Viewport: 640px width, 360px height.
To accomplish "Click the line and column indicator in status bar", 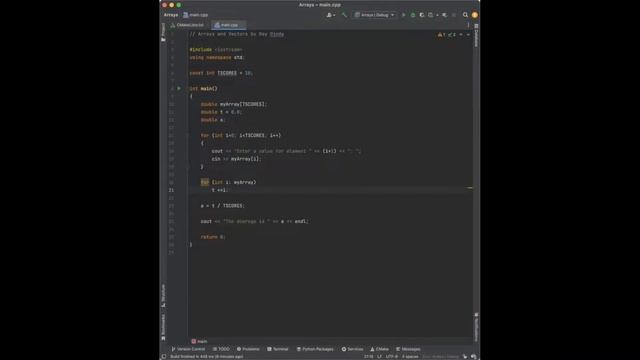I will pos(369,356).
